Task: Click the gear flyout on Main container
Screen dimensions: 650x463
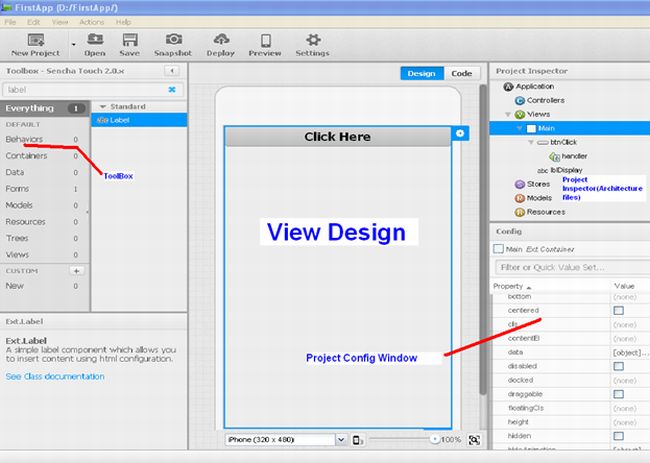Action: point(460,133)
